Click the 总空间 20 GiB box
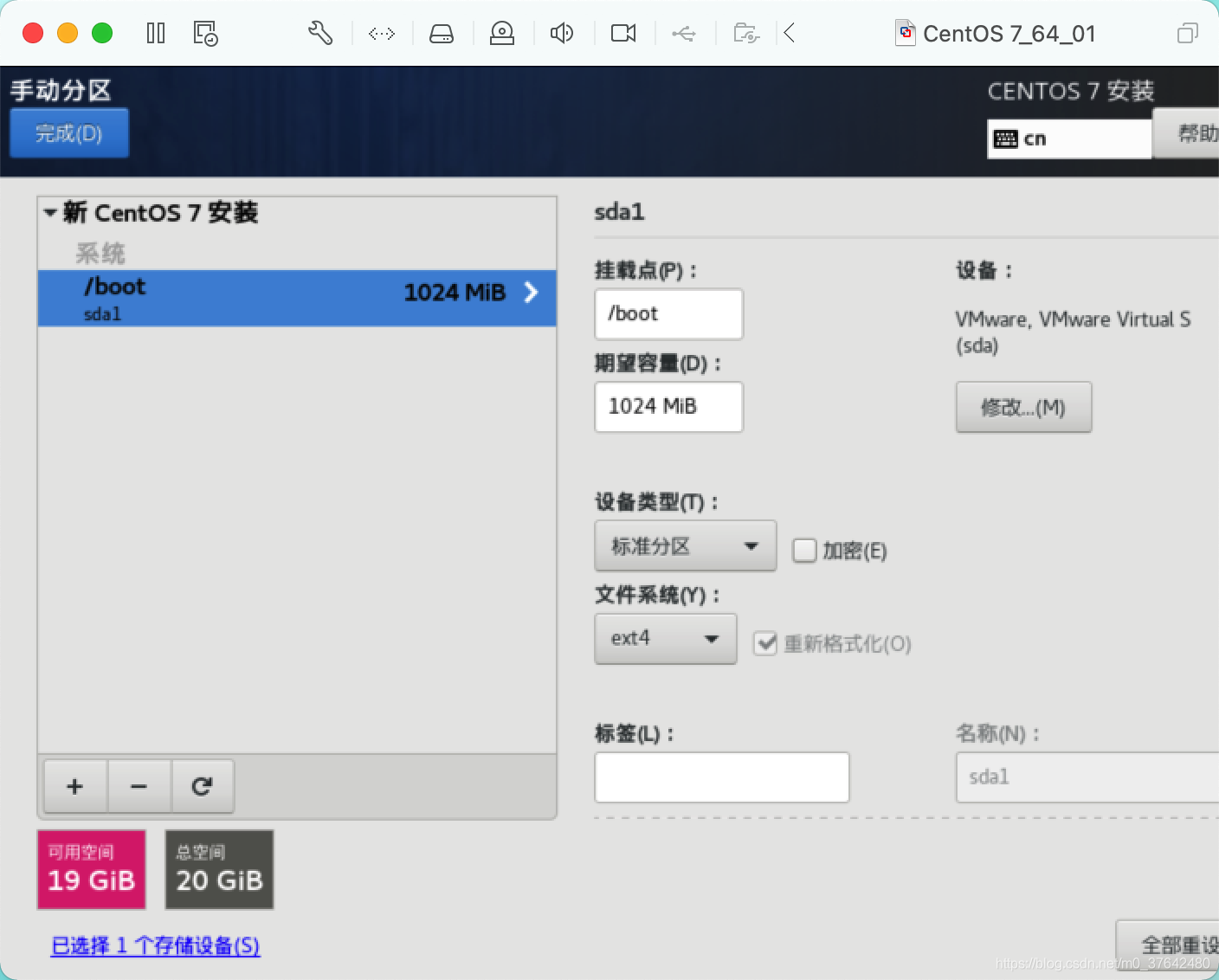The width and height of the screenshot is (1219, 980). click(220, 869)
